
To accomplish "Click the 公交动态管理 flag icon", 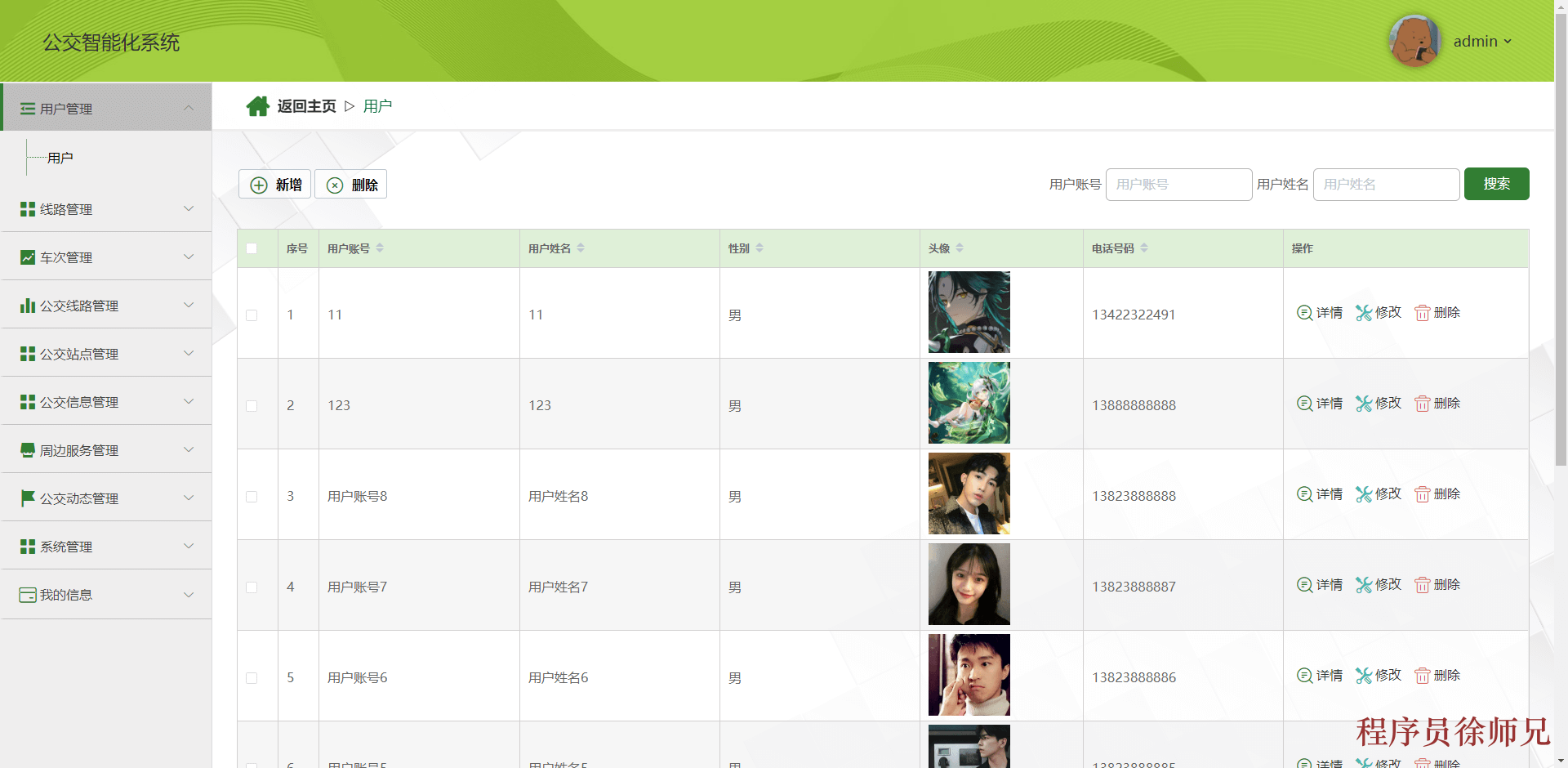I will point(28,498).
